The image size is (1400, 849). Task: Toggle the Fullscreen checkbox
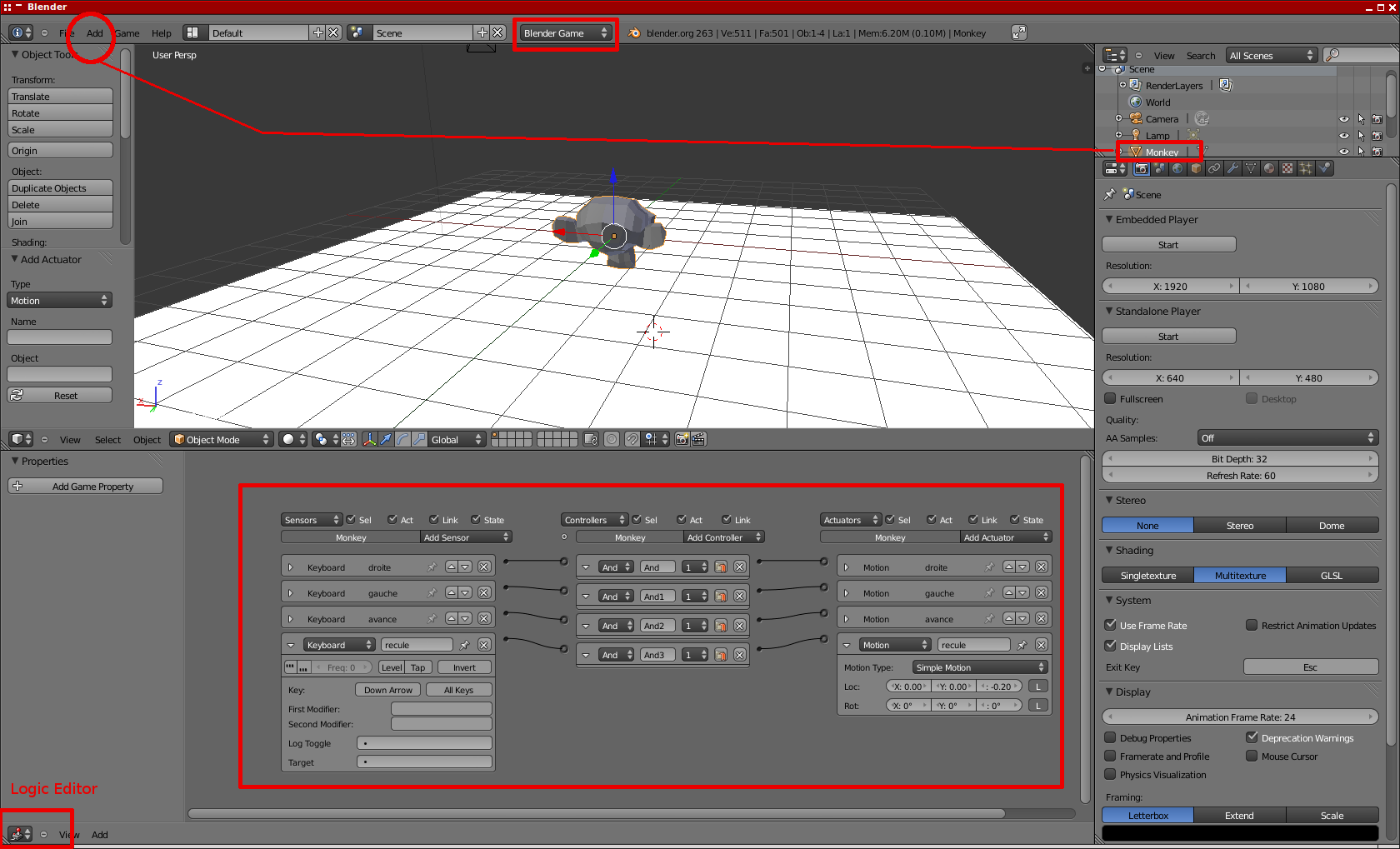coord(1110,398)
